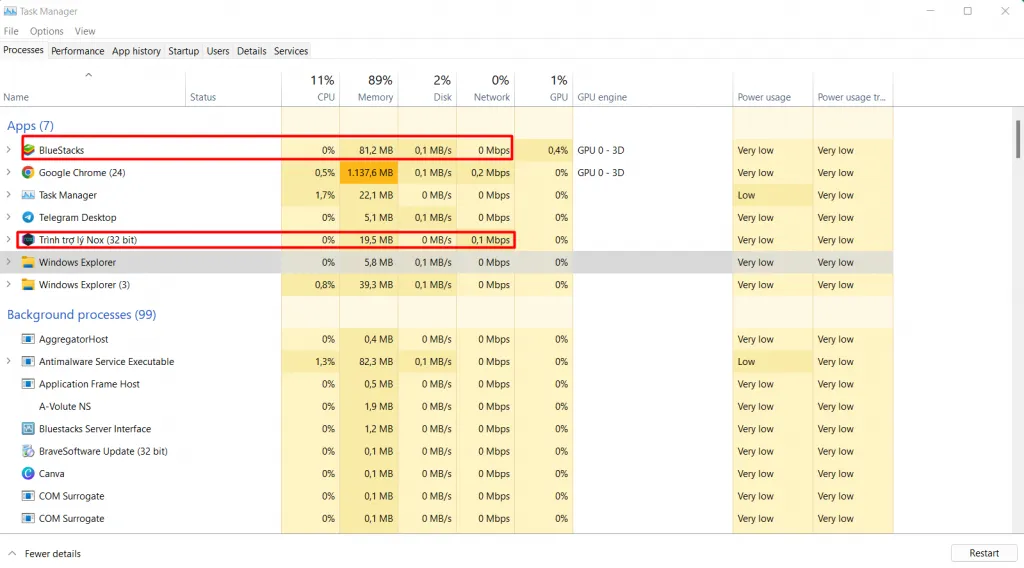Click the vertical scrollbar thumb
The height and width of the screenshot is (568, 1024).
[x=1018, y=138]
